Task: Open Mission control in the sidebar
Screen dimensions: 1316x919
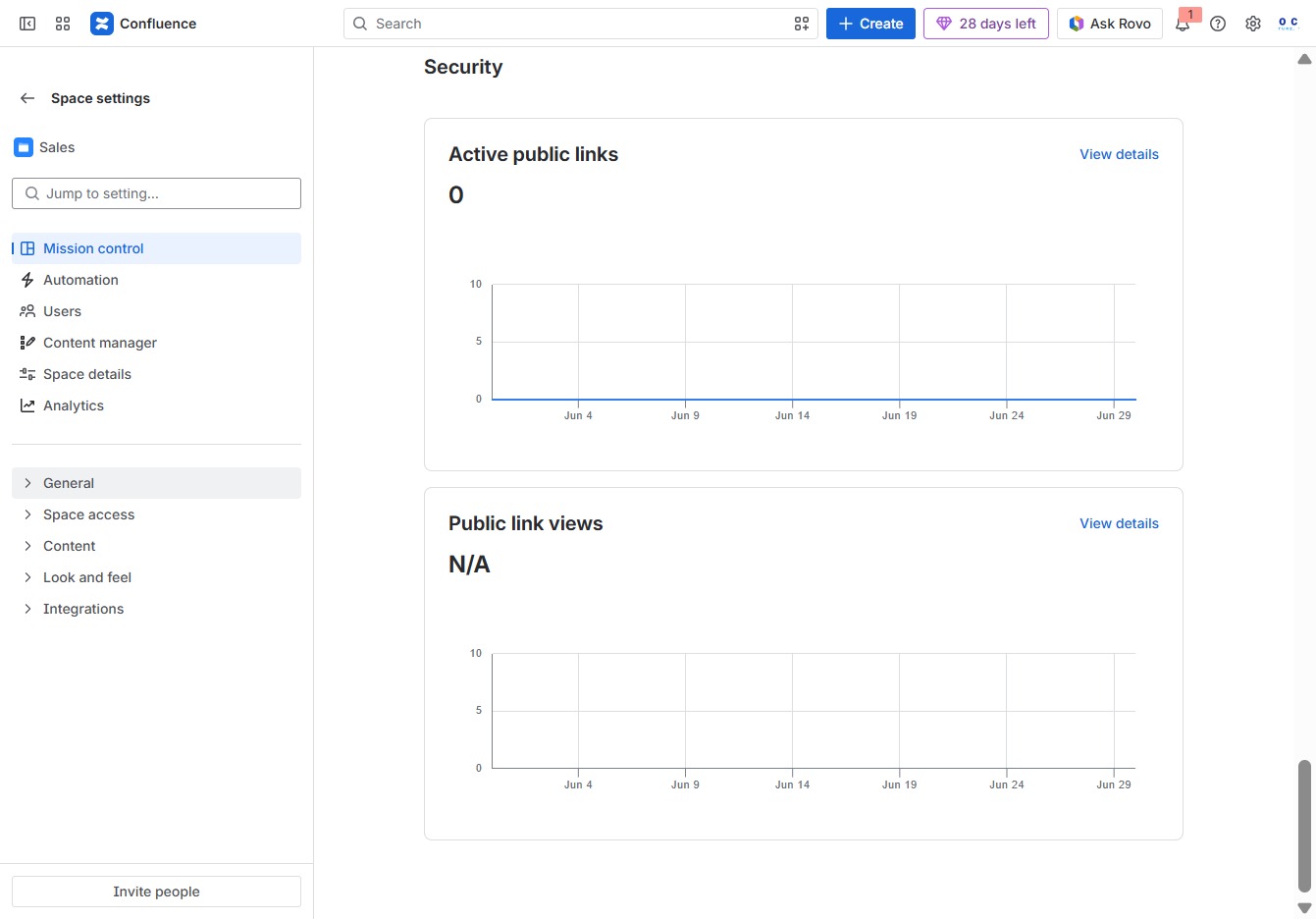Action: click(x=156, y=248)
